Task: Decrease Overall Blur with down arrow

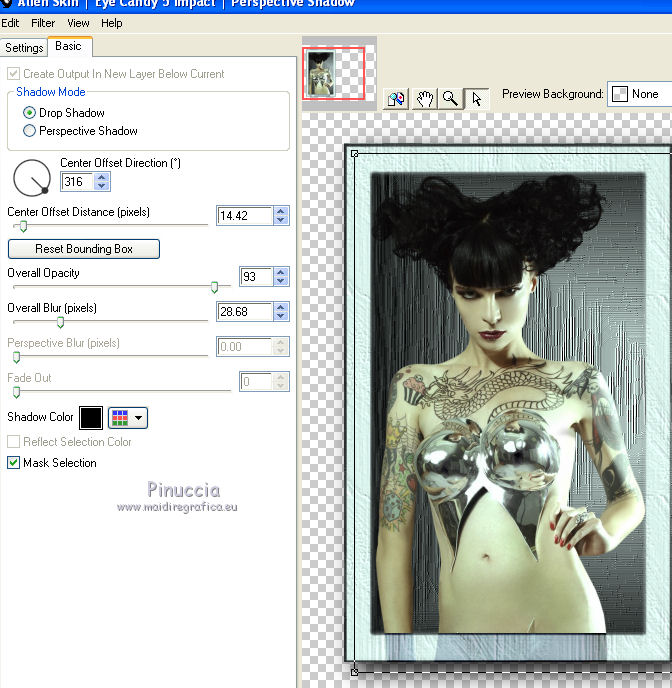Action: (x=281, y=316)
